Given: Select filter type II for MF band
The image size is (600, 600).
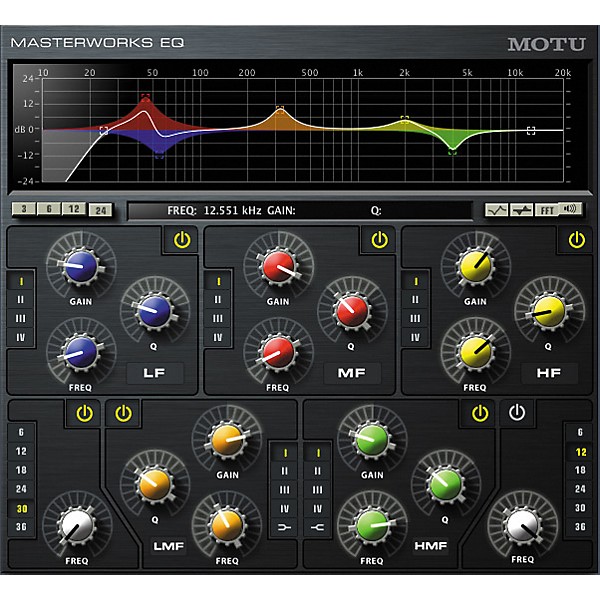Looking at the screenshot, I should (218, 300).
